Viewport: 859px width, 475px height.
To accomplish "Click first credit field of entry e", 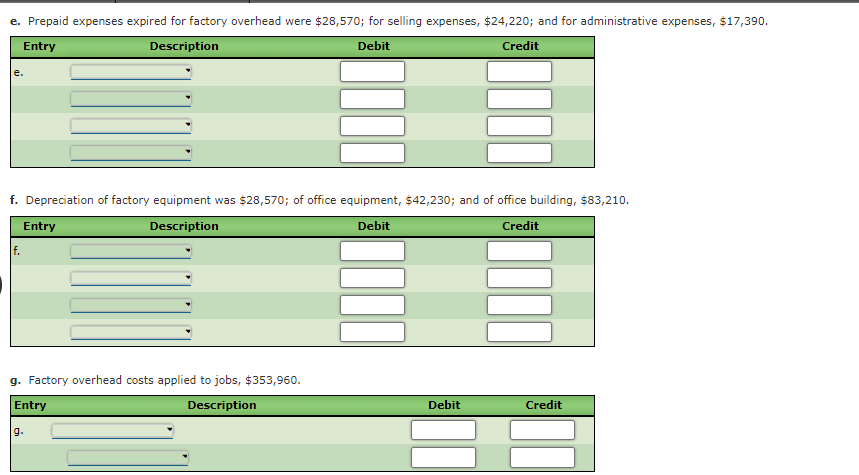I will (x=519, y=71).
